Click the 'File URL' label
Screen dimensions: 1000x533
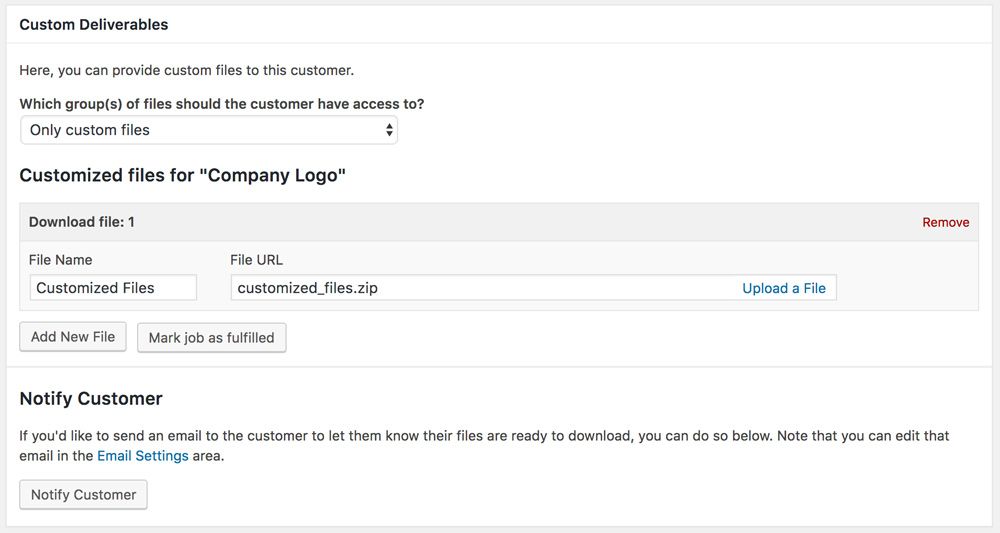(256, 260)
